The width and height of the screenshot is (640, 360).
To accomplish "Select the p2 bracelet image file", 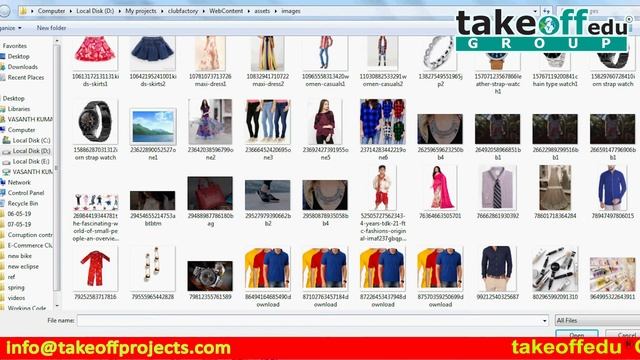I will point(440,53).
